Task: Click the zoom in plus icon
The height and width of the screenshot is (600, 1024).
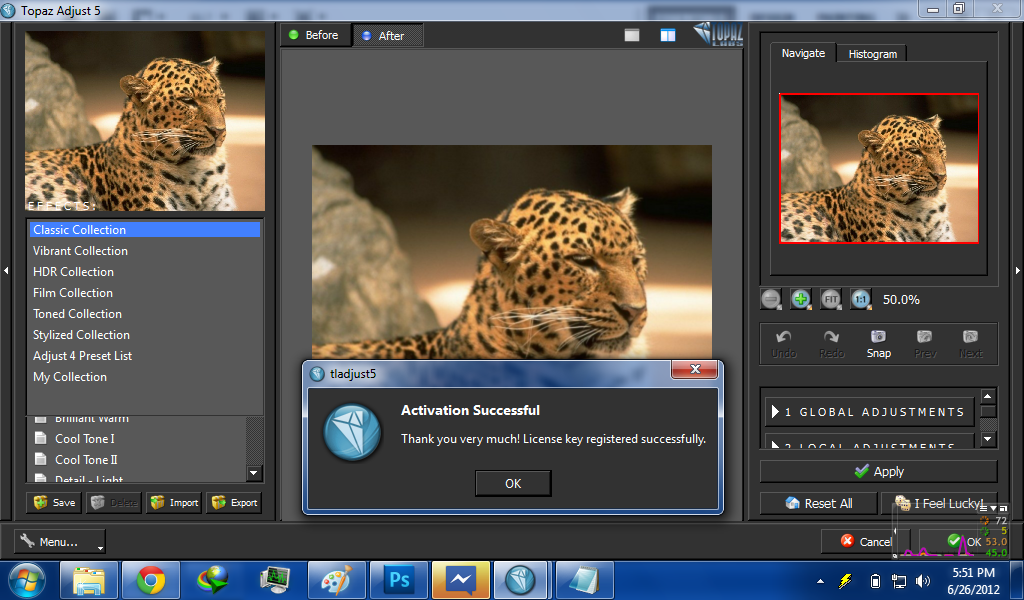Action: point(801,300)
